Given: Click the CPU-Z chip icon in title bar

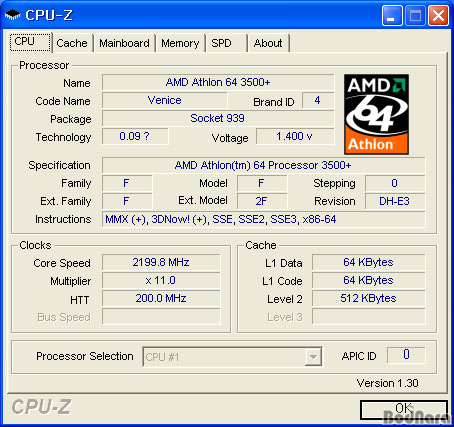Looking at the screenshot, I should [x=12, y=15].
